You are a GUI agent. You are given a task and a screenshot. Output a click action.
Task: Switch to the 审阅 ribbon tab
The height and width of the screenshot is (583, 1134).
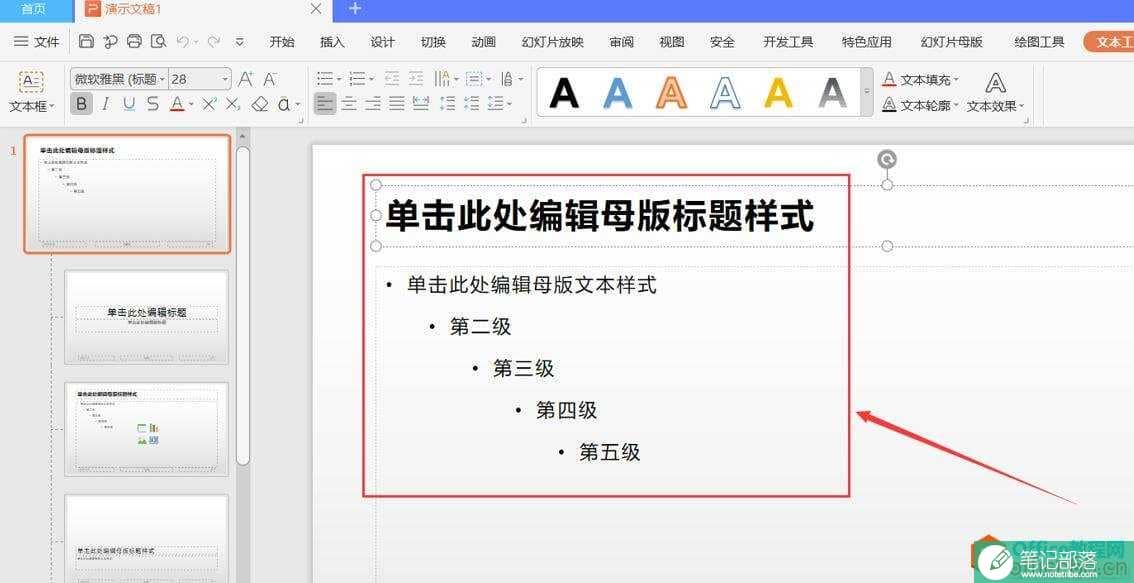(621, 42)
